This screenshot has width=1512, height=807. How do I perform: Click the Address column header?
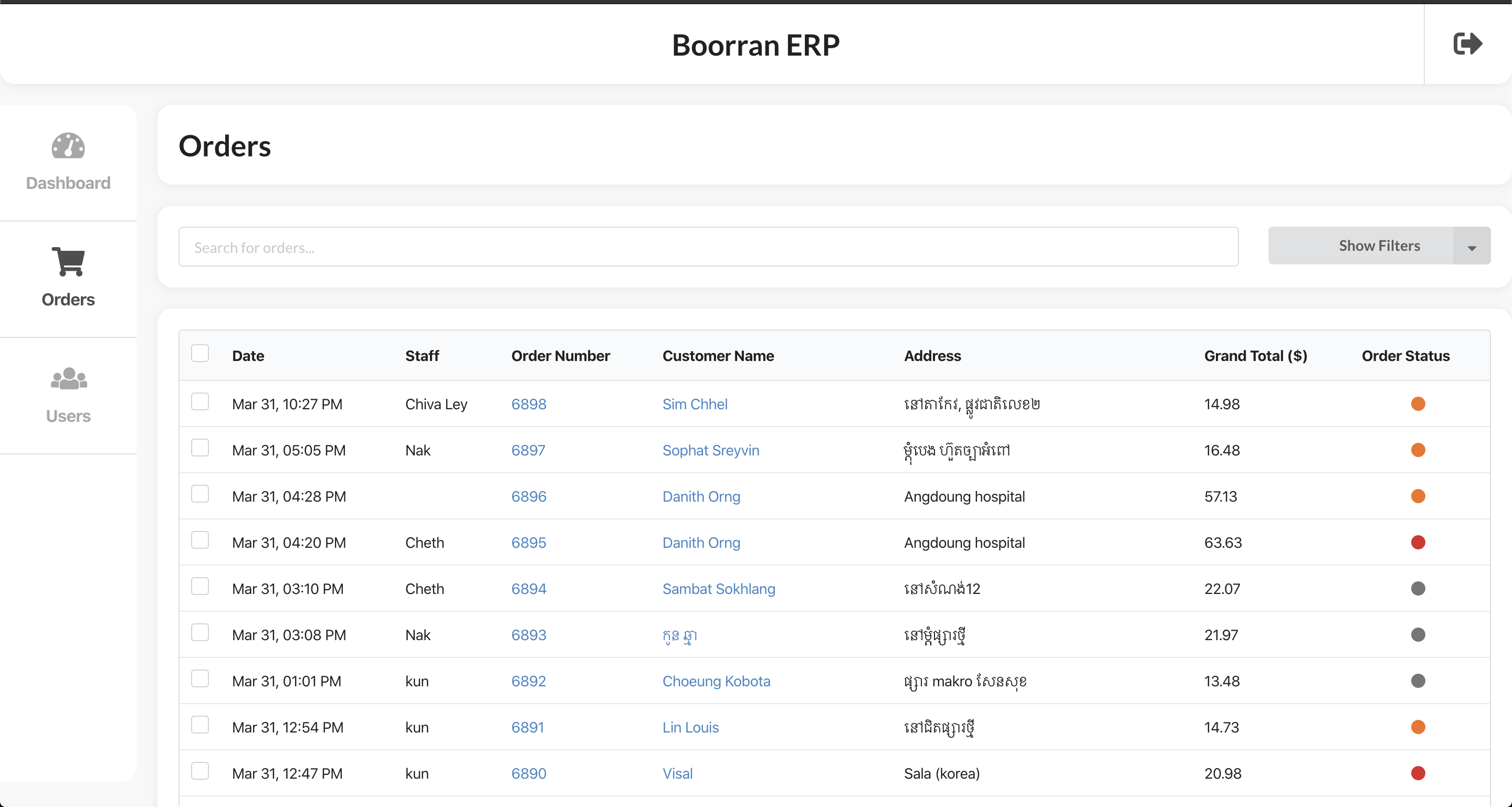[x=933, y=356]
